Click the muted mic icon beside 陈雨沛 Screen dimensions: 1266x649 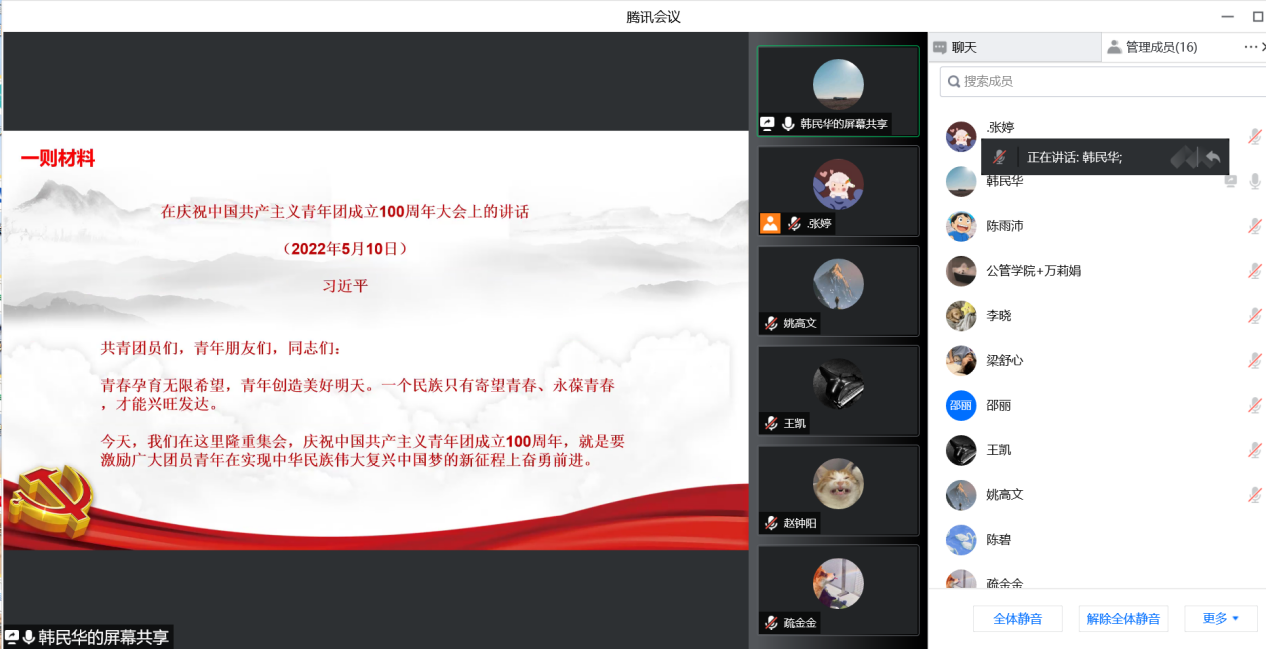[1254, 226]
